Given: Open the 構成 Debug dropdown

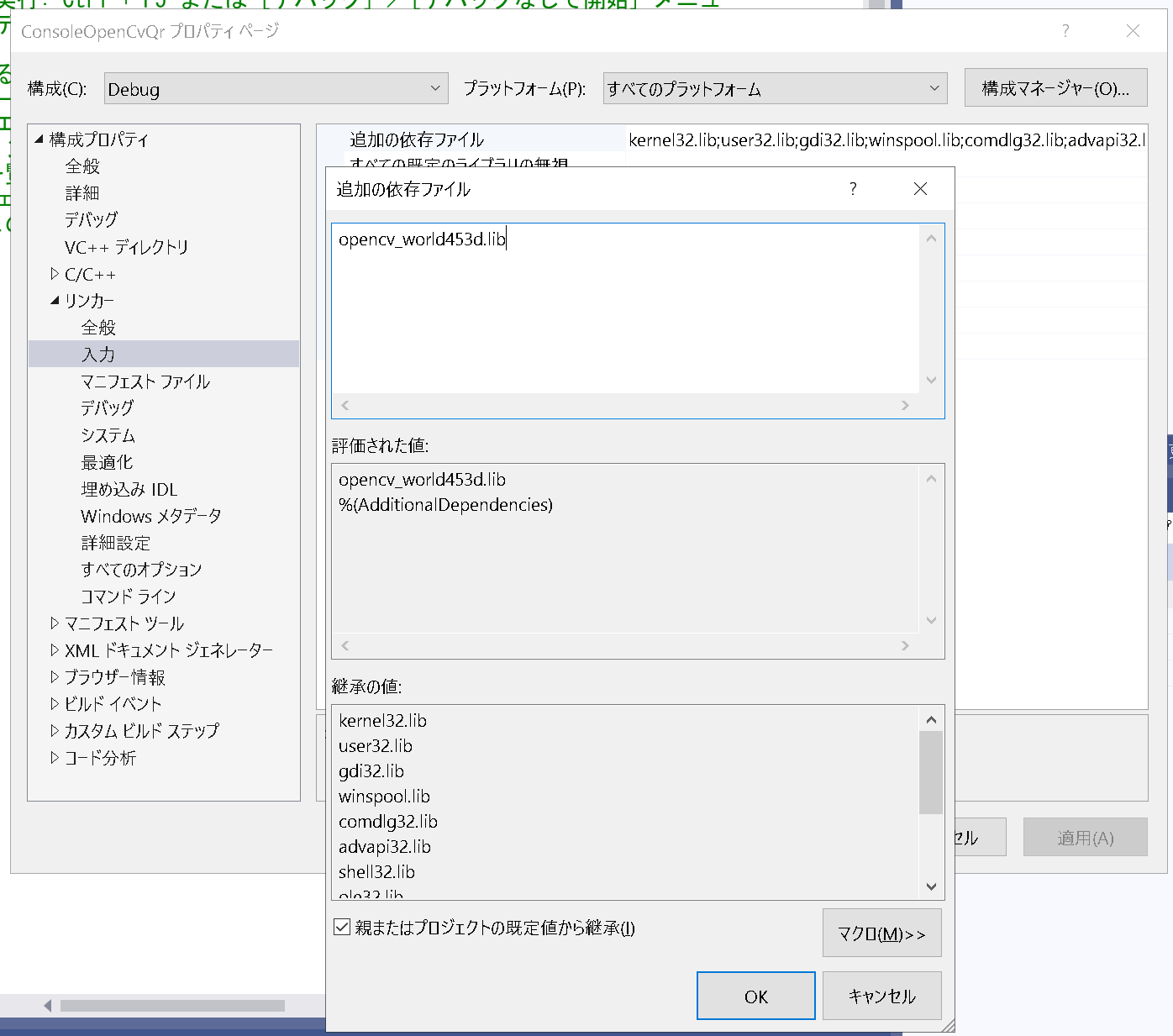Looking at the screenshot, I should point(276,88).
